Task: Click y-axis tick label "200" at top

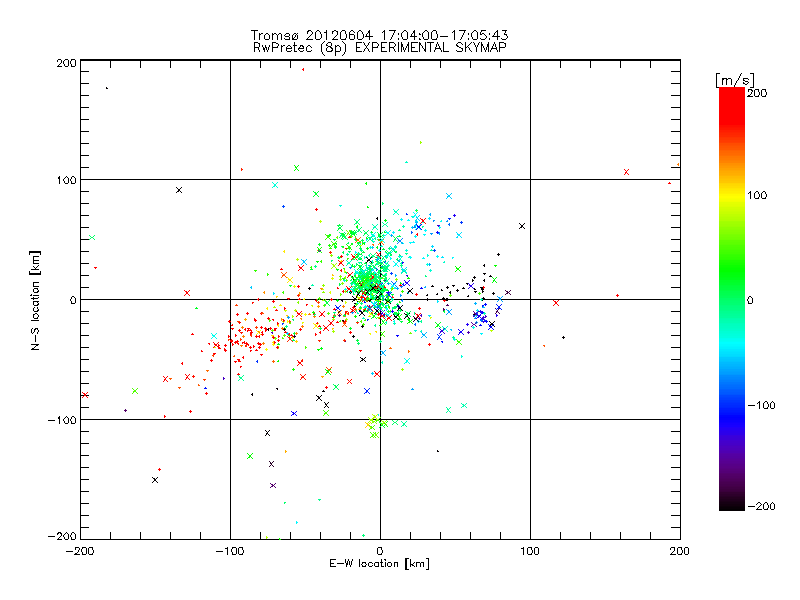Action: click(66, 63)
